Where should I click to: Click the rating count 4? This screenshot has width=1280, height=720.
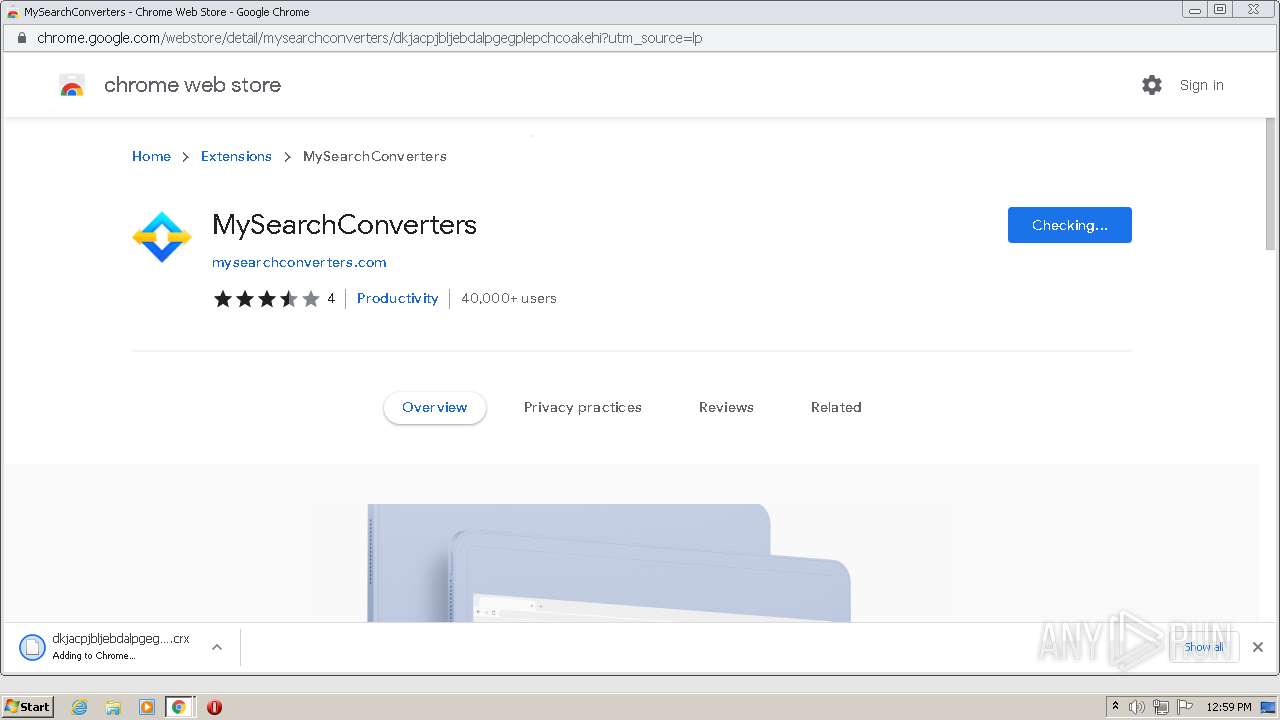point(331,298)
